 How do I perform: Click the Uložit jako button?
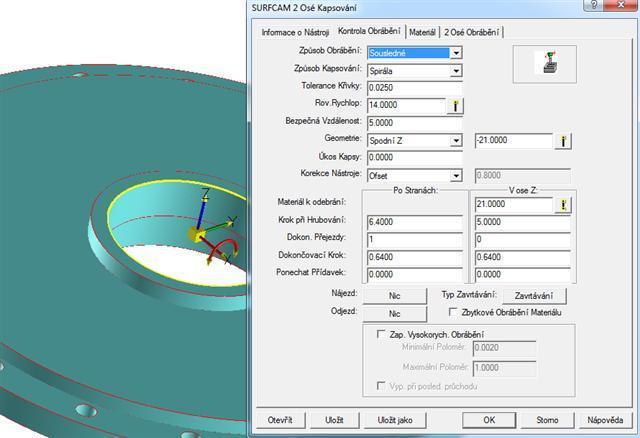click(395, 420)
